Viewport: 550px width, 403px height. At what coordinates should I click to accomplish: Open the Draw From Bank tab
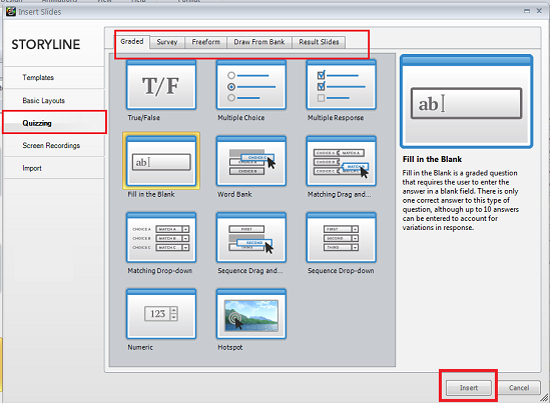tap(259, 42)
